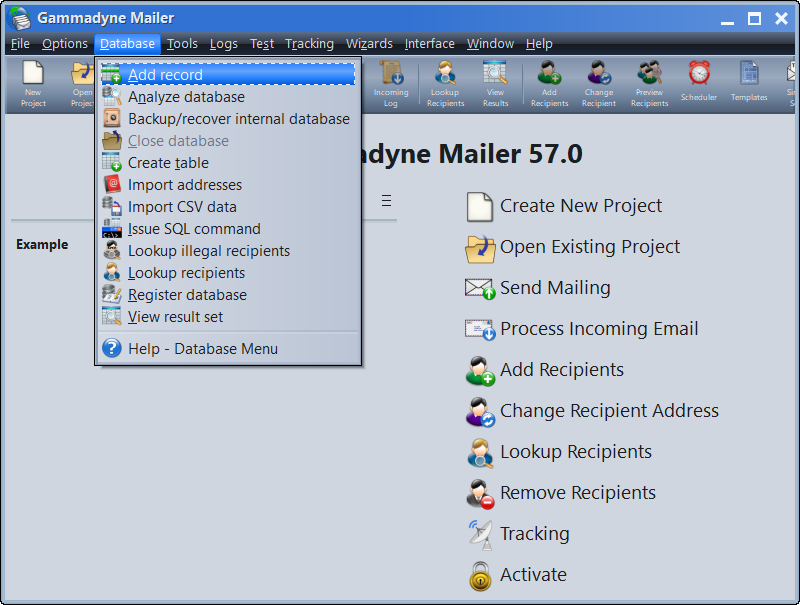
Task: Select Import addresses menu entry
Action: pos(228,184)
